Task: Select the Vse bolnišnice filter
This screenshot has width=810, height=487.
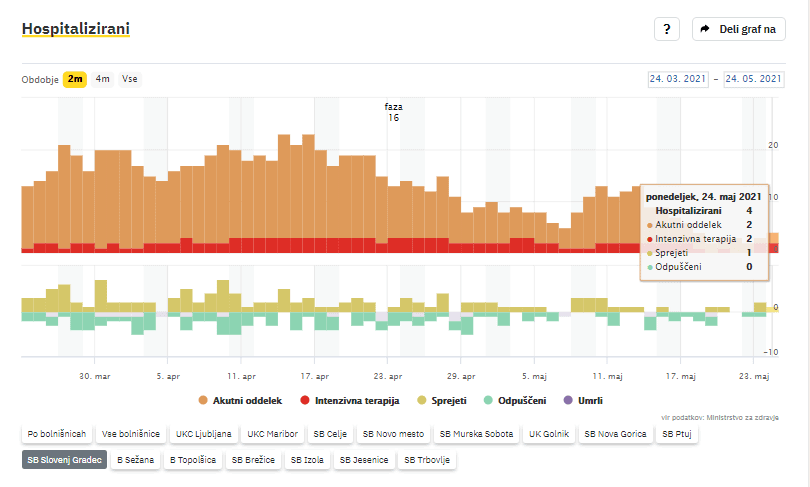Action: [x=130, y=434]
